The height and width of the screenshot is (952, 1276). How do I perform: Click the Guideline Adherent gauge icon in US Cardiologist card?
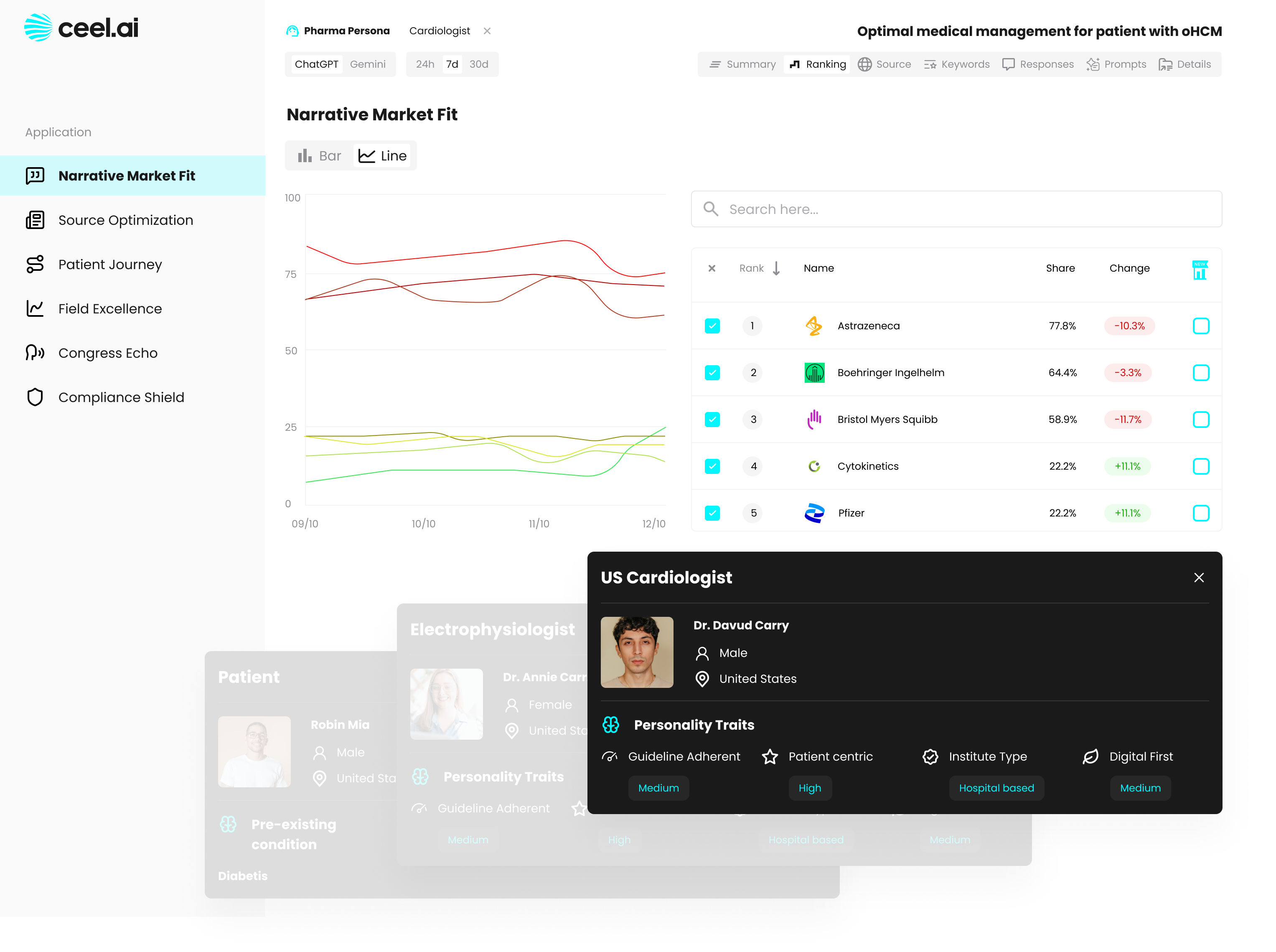tap(609, 756)
